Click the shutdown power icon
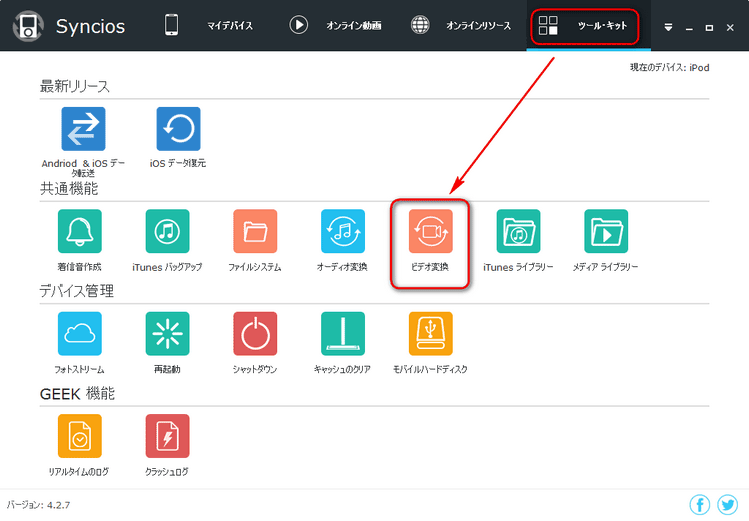 click(x=255, y=334)
